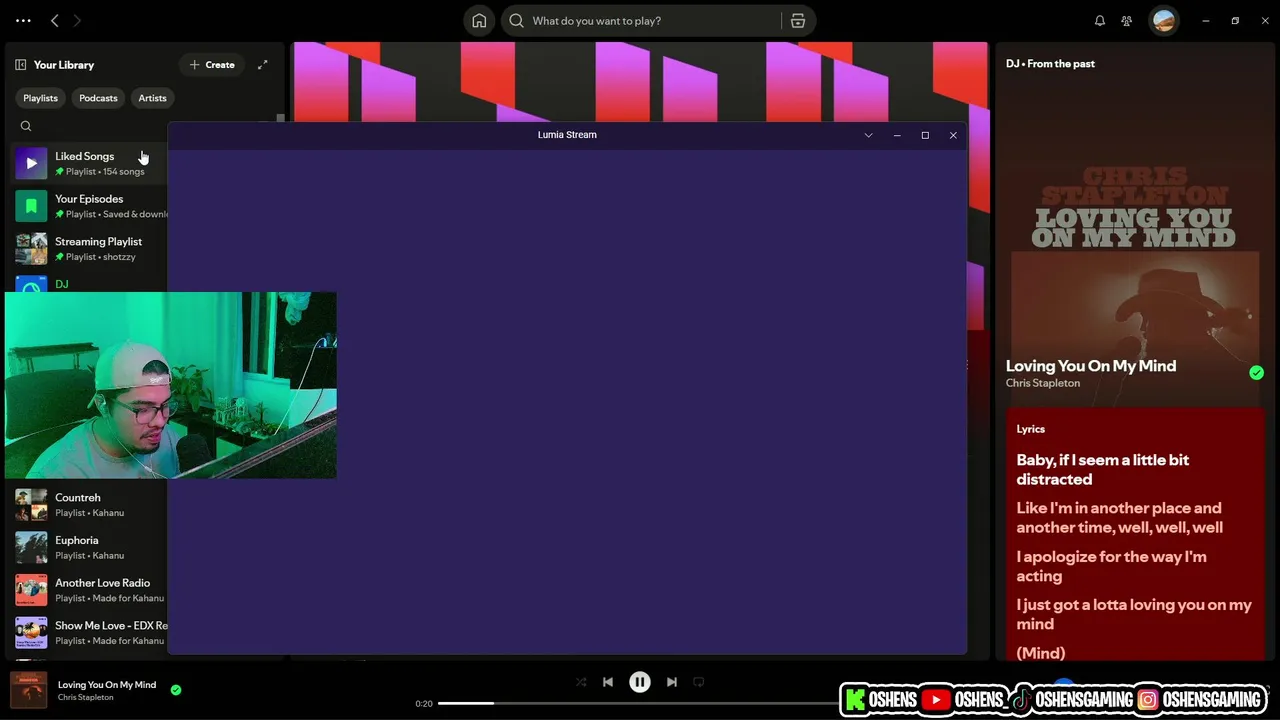Filter the library by Artists
The image size is (1280, 720).
coord(152,98)
